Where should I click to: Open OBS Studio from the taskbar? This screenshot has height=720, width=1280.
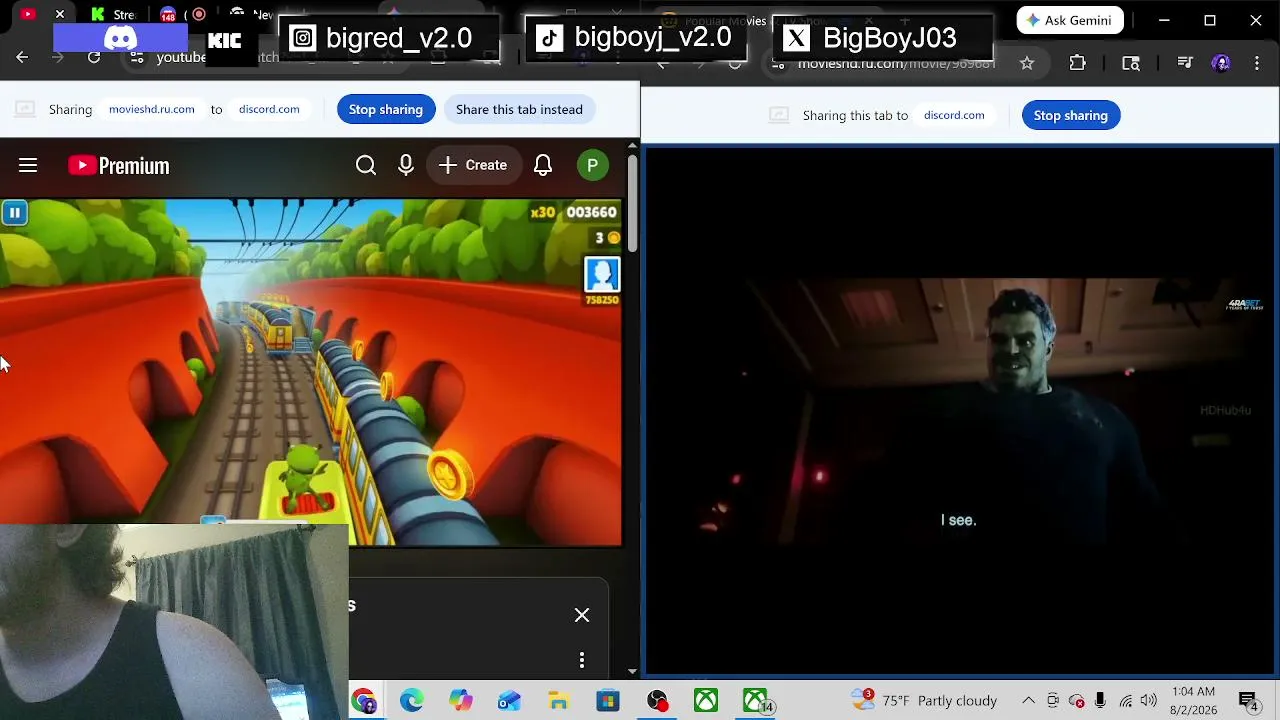click(657, 701)
